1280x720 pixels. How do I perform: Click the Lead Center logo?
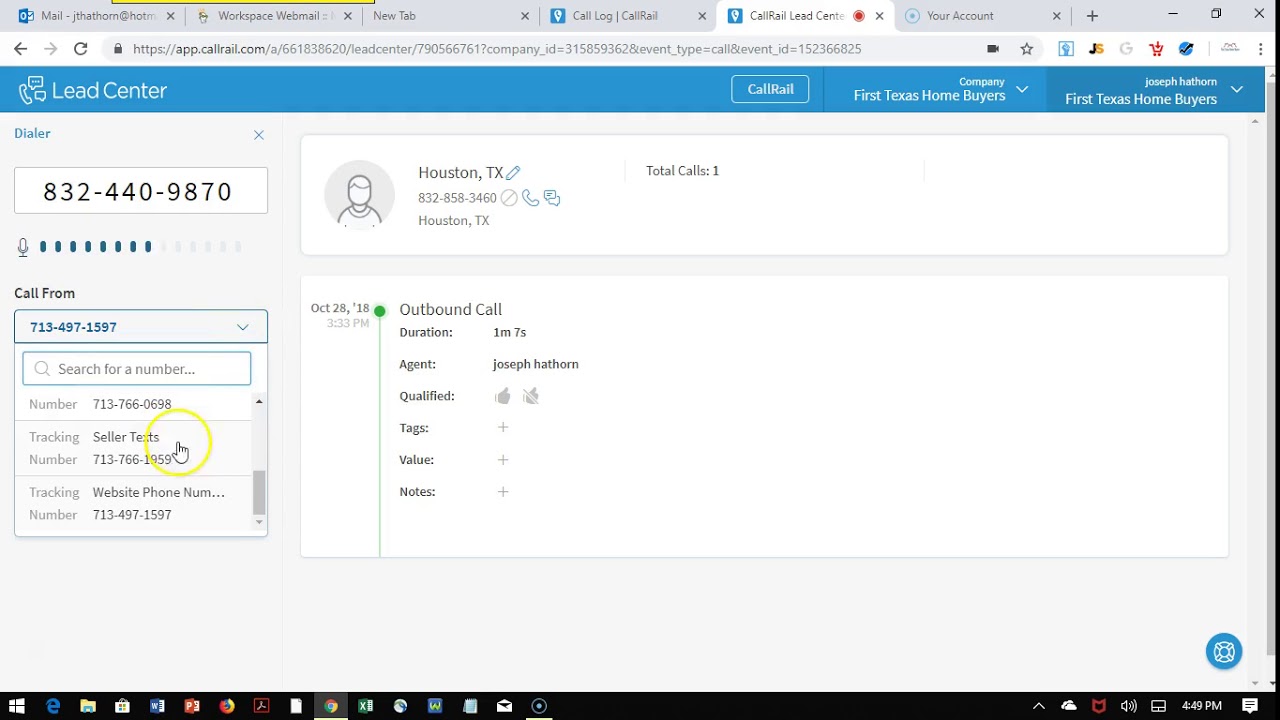93,90
